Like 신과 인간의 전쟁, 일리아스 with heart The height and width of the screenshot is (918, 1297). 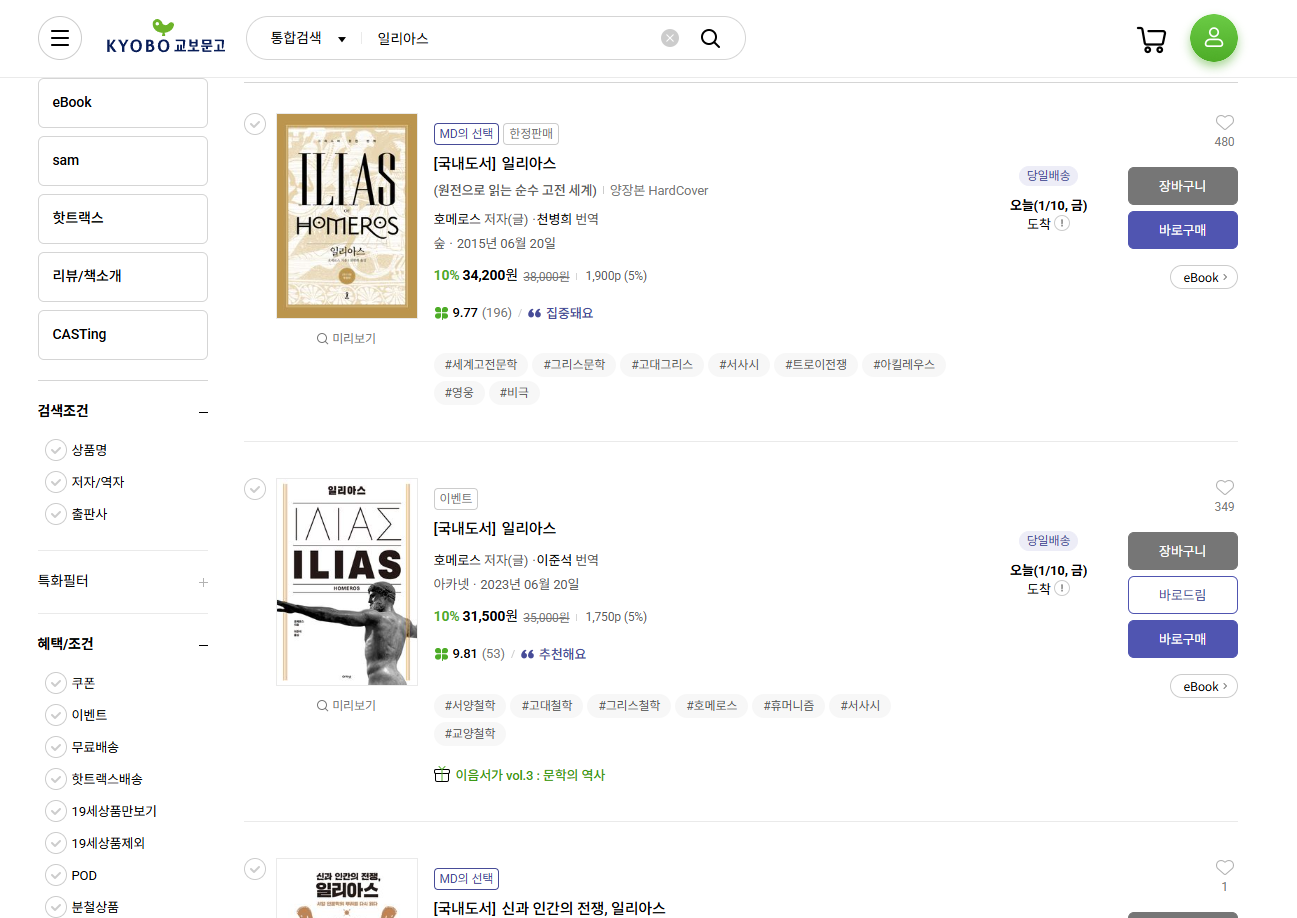(x=1225, y=867)
